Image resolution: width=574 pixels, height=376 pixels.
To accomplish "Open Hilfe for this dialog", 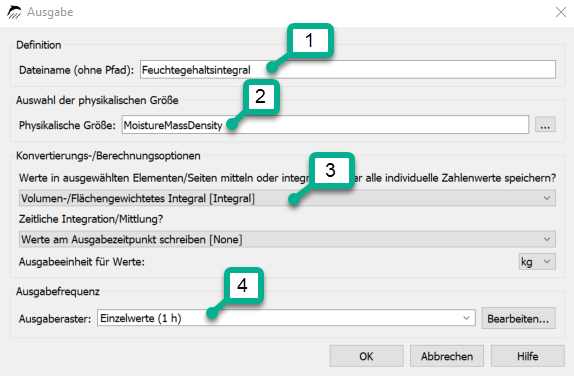I will click(x=528, y=356).
